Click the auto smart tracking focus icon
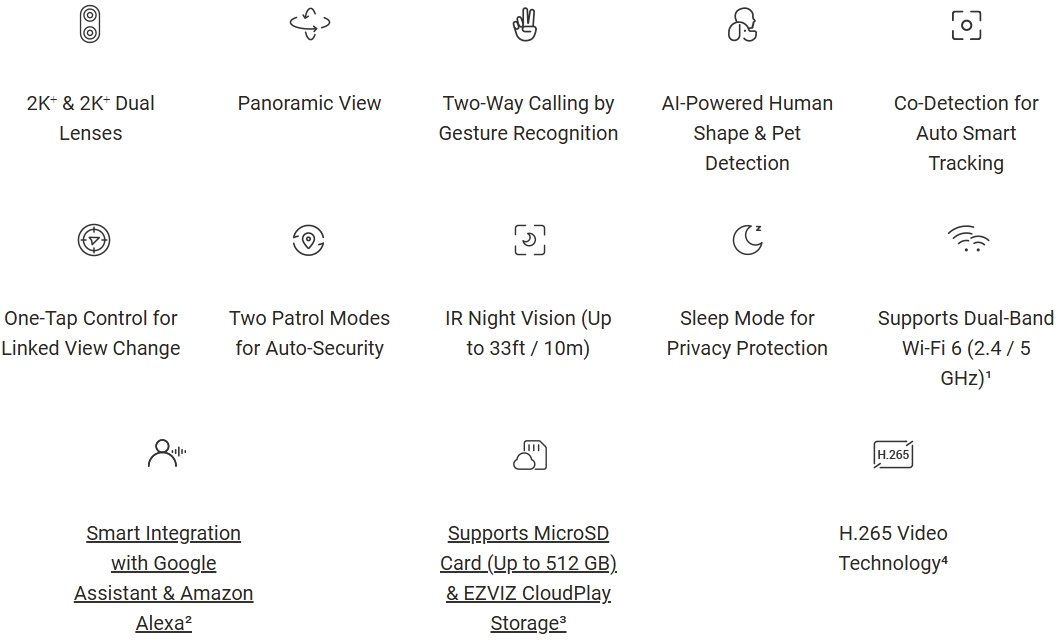 (x=966, y=25)
